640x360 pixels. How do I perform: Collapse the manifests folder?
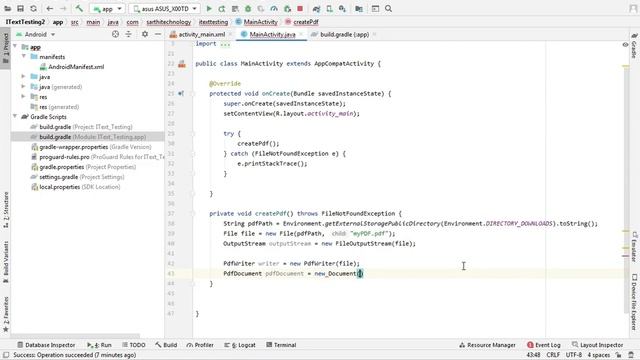coord(24,57)
